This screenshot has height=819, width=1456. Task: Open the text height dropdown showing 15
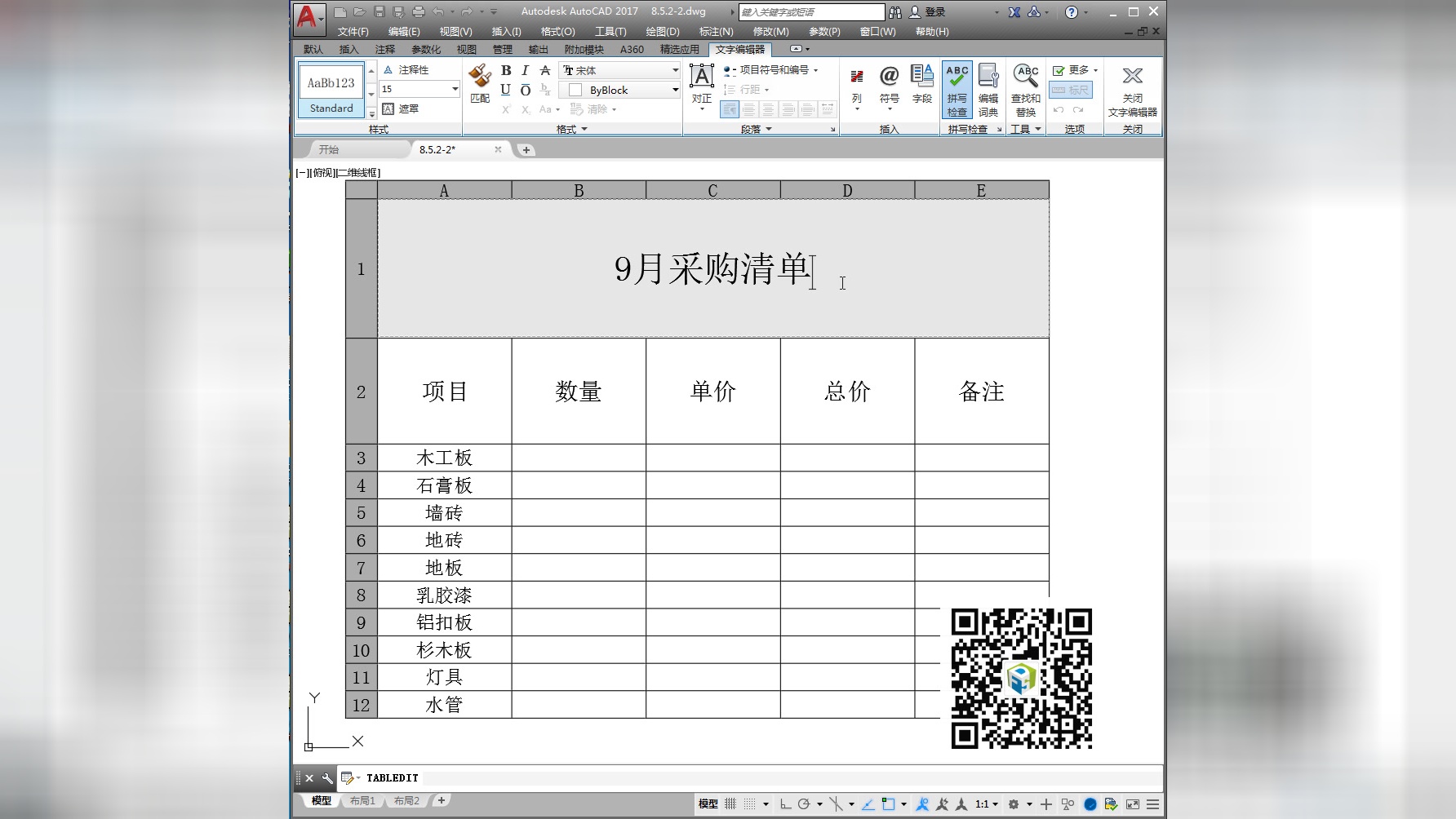tap(455, 89)
